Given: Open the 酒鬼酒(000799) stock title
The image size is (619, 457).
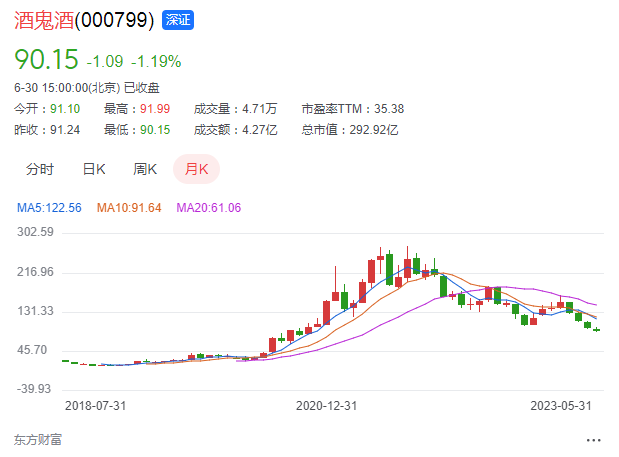Looking at the screenshot, I should (84, 20).
